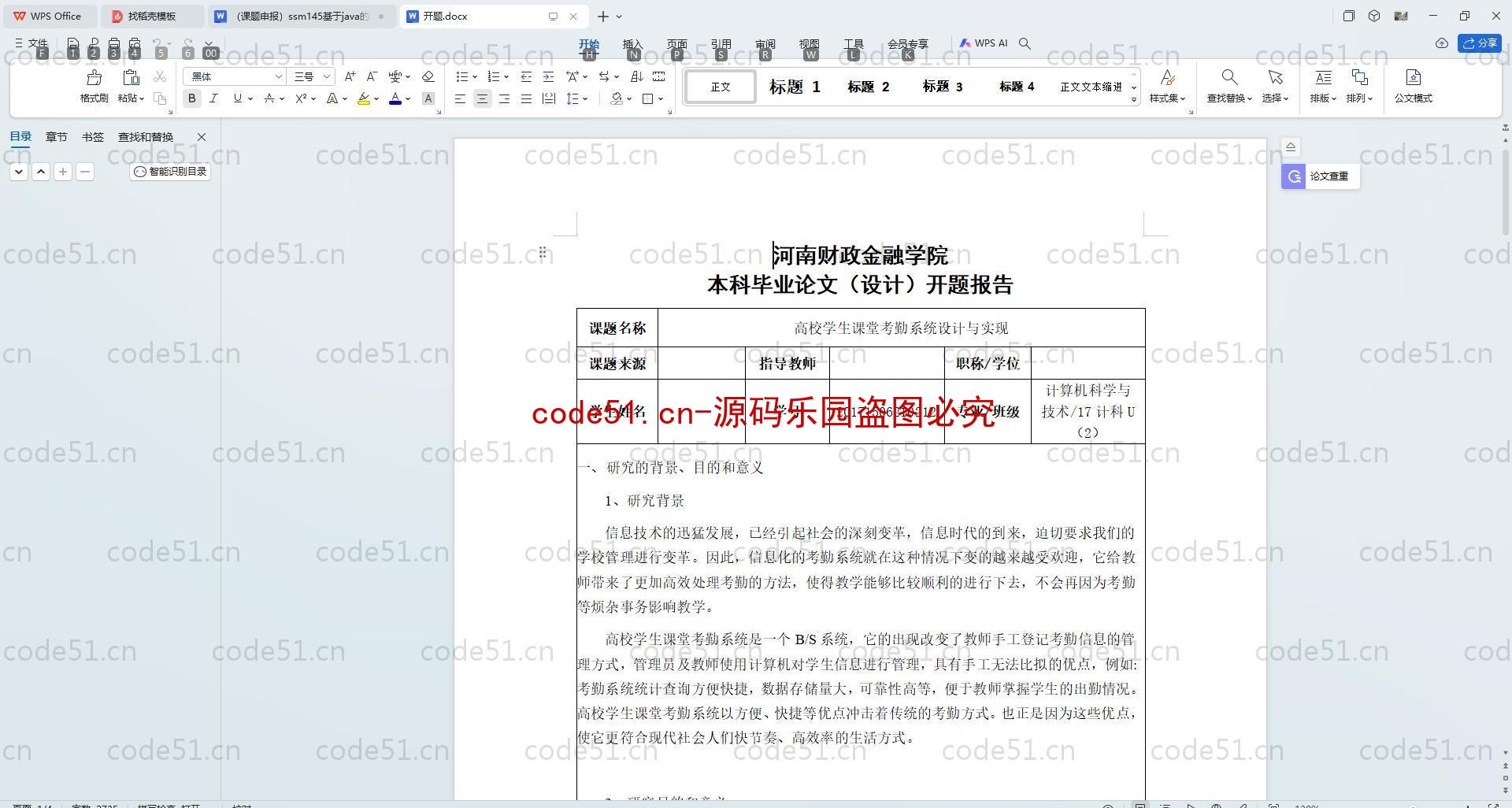Click the Paste (粘贴) clipboard icon
1512x808 pixels.
[x=131, y=77]
